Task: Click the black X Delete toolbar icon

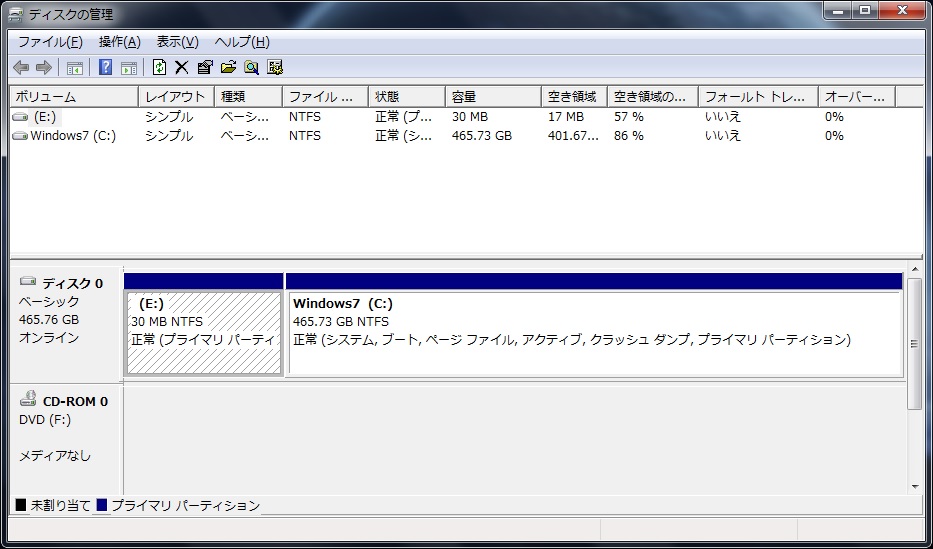Action: coord(181,68)
